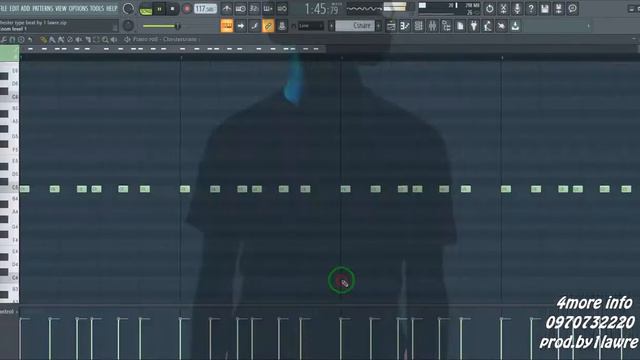Image resolution: width=640 pixels, height=360 pixels.
Task: Click the master volume knob
Action: pyautogui.click(x=128, y=9)
